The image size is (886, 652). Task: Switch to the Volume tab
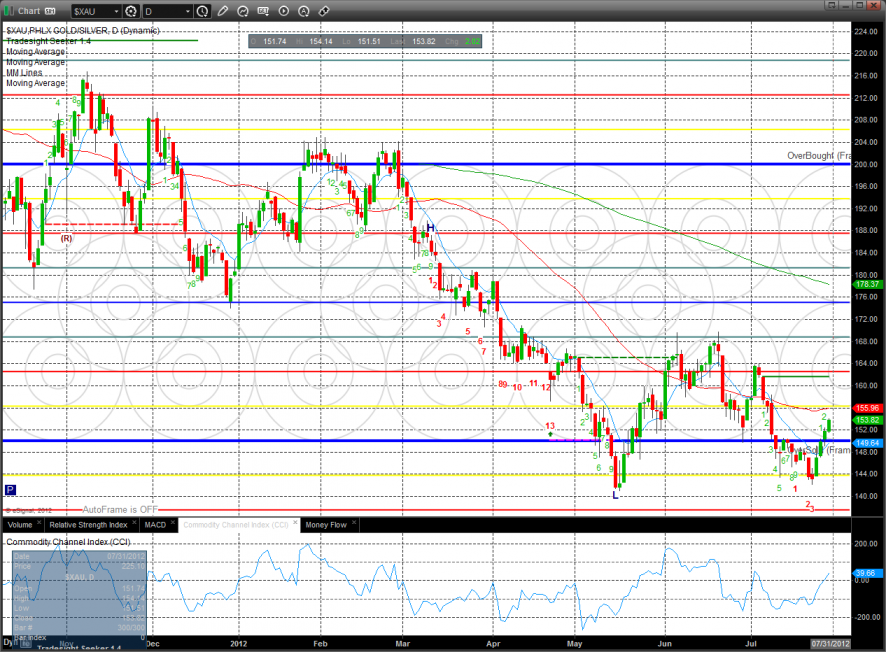pos(20,524)
